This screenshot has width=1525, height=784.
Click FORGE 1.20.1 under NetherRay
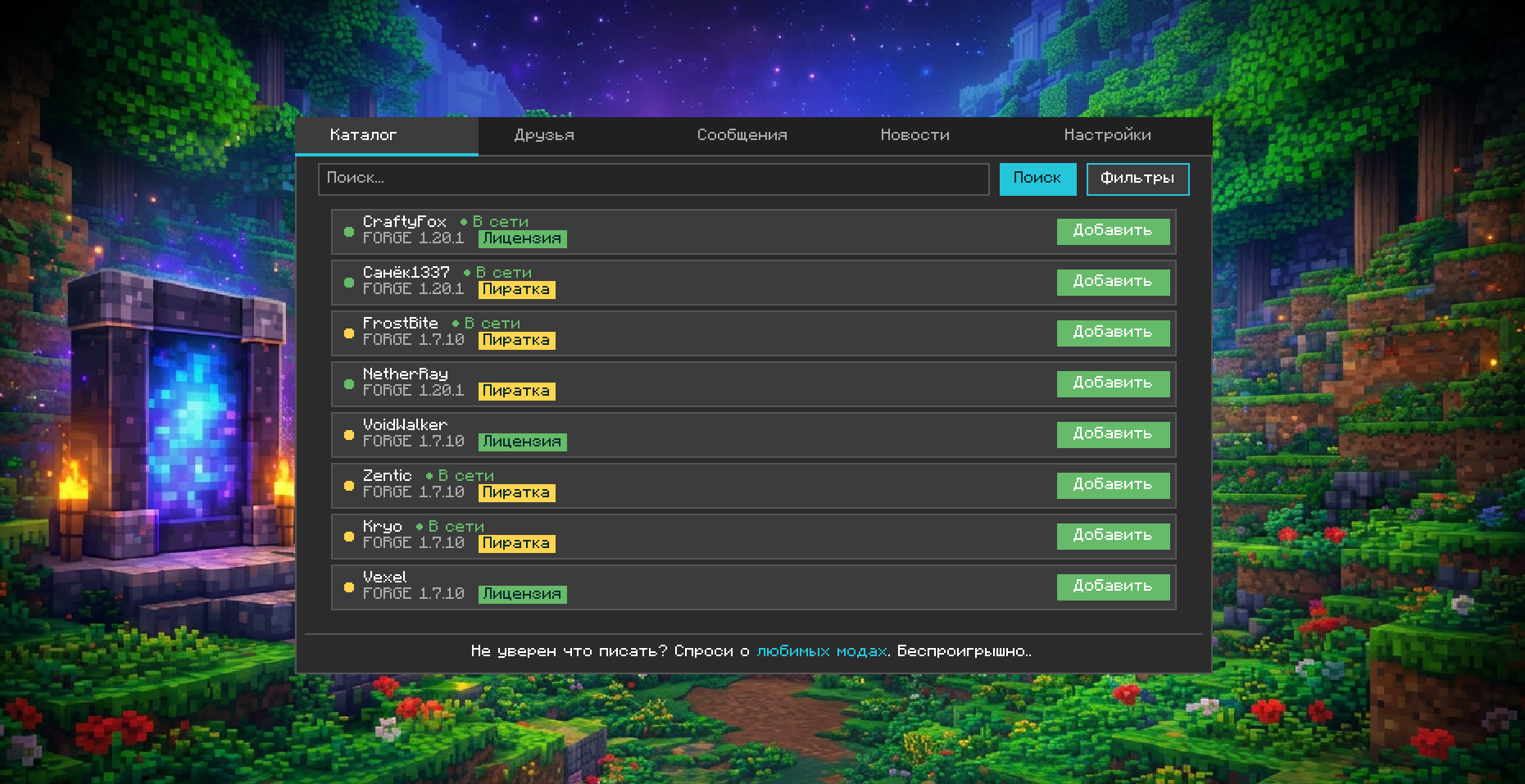coord(414,391)
